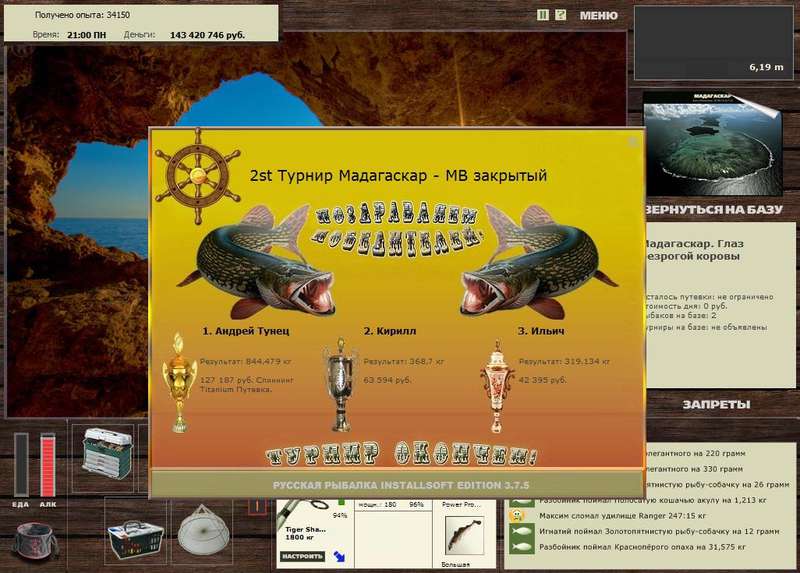Click the blue arrow next to НАСТРОИТЬ

coord(339,556)
